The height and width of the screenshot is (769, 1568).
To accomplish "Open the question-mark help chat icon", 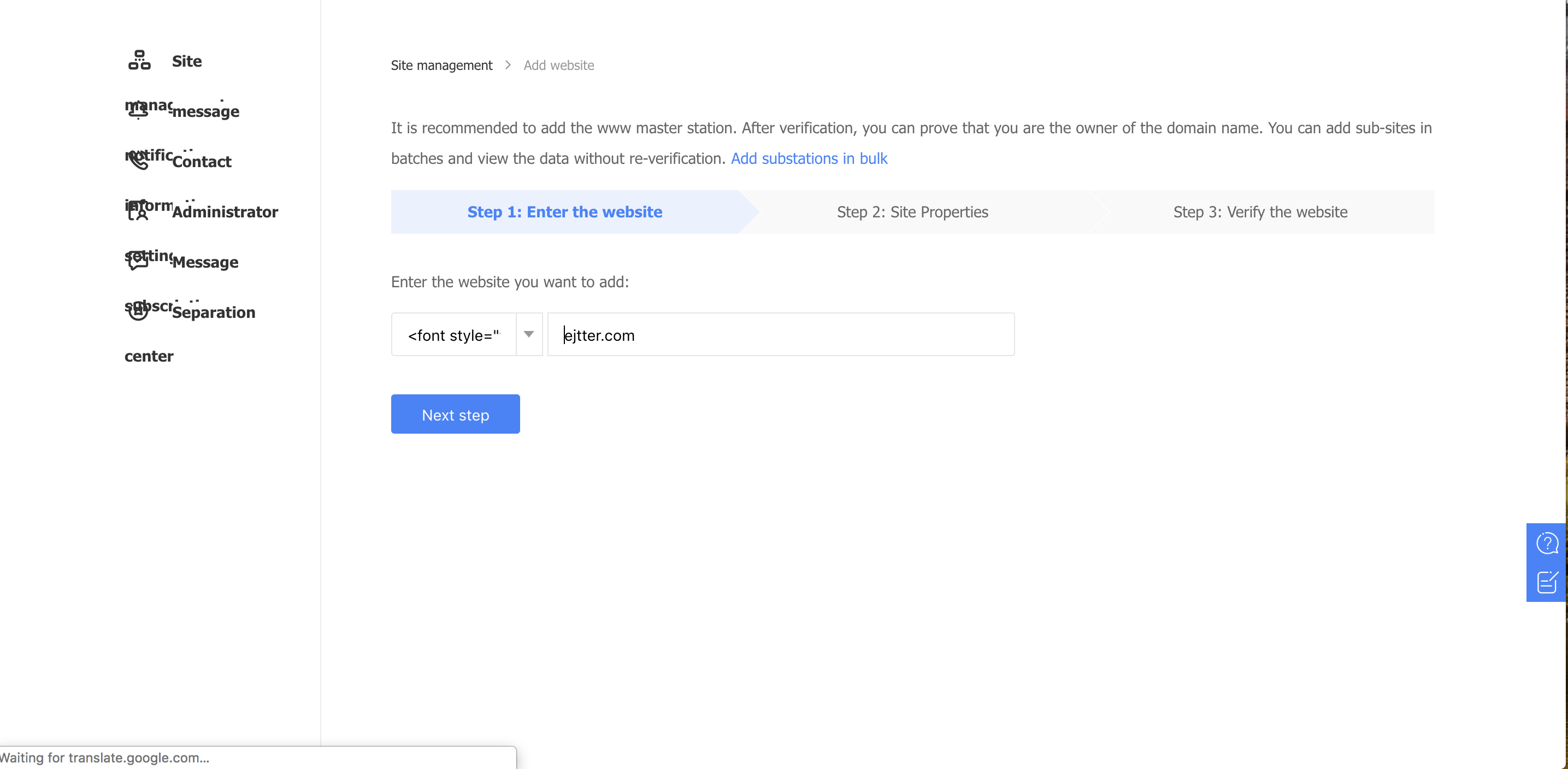I will point(1546,543).
